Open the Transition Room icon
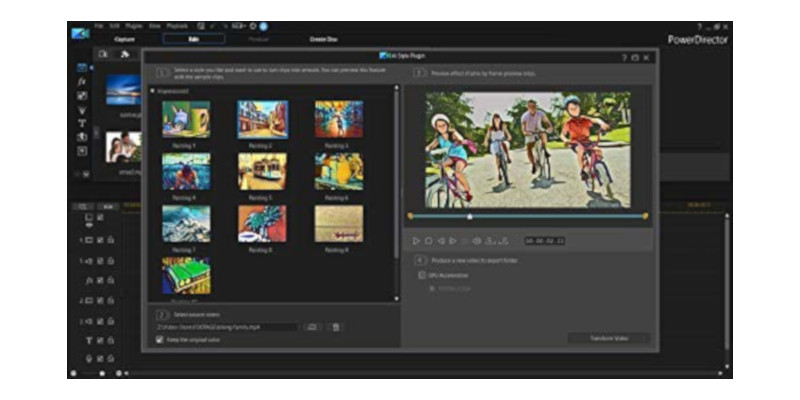The image size is (800, 400). click(x=82, y=137)
